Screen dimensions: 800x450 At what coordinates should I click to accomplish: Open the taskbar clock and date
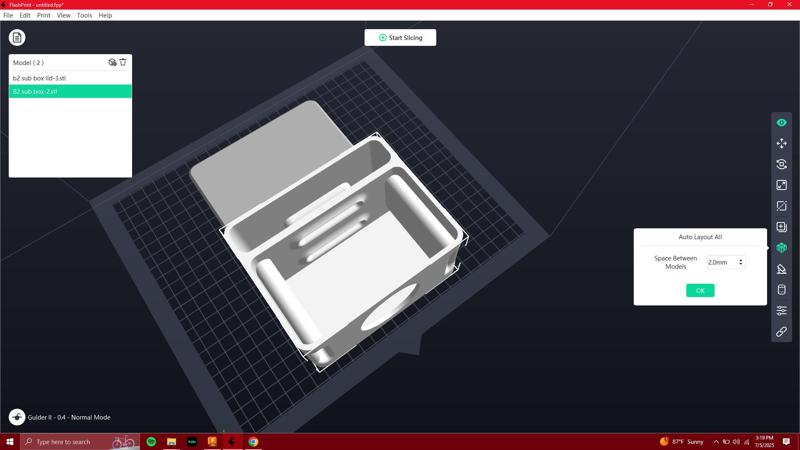tap(765, 442)
